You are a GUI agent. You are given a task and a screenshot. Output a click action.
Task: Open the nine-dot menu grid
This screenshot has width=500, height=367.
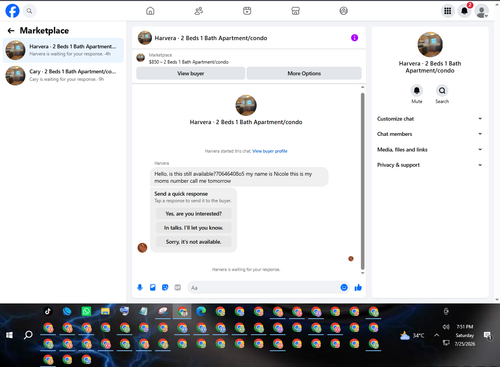[448, 11]
